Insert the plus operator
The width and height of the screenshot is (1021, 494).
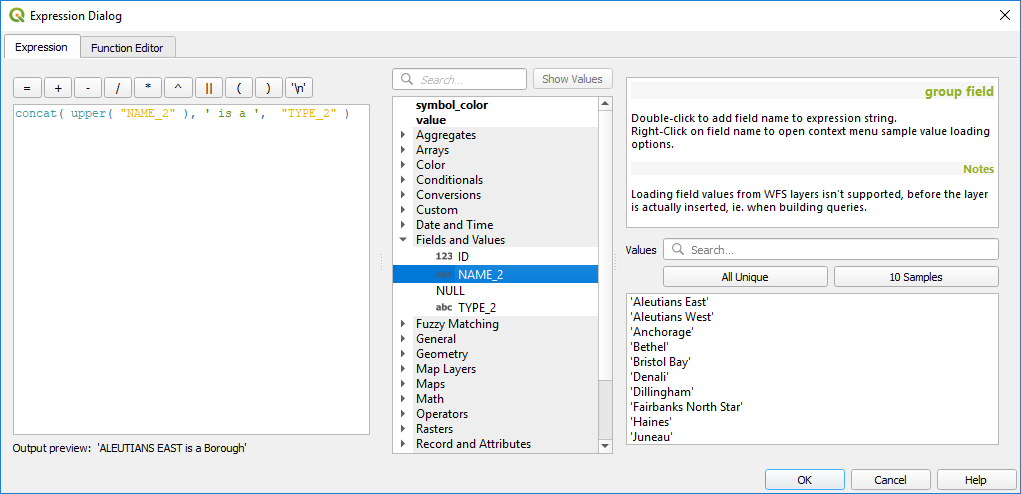point(58,87)
